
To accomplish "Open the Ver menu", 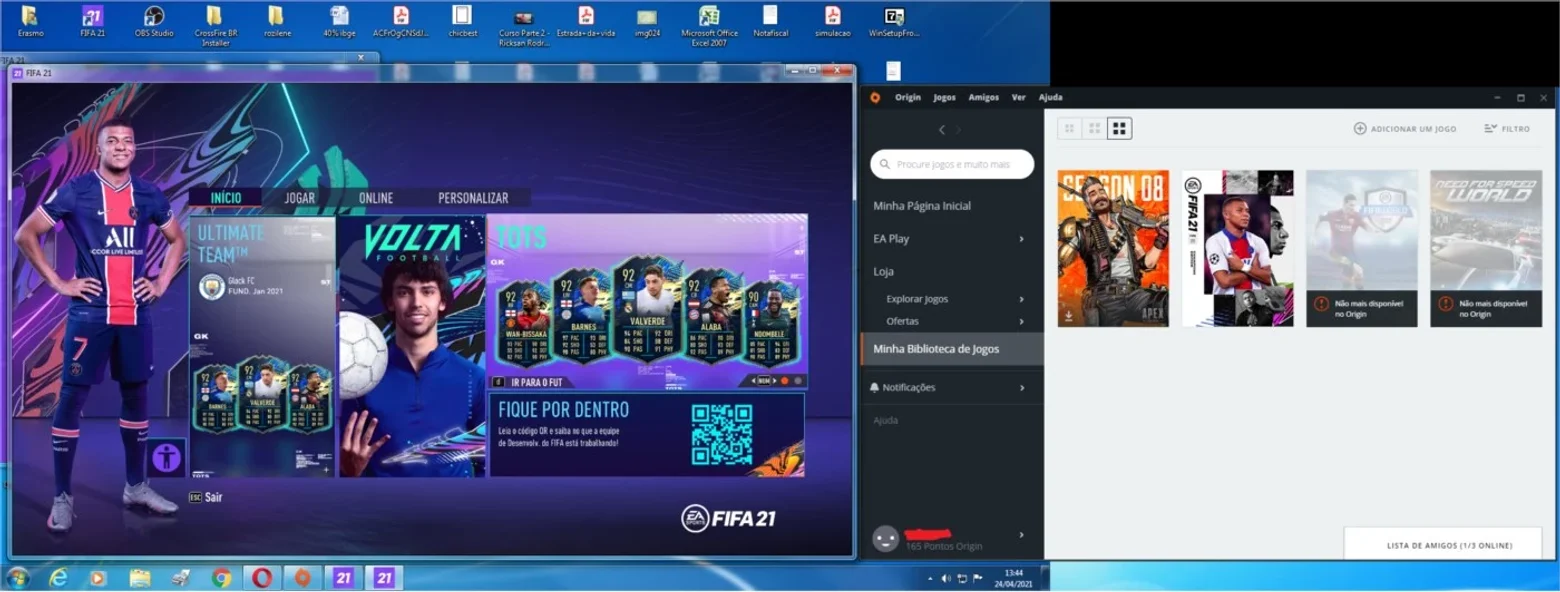I will point(1018,97).
